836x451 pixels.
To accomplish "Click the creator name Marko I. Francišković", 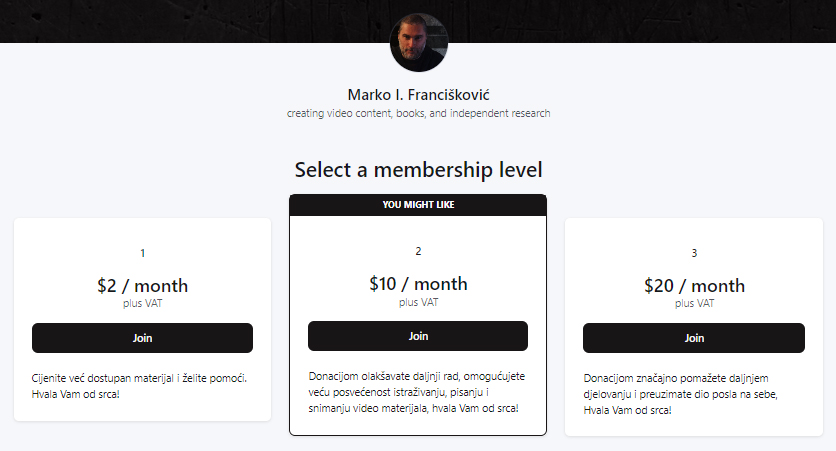I will pyautogui.click(x=418, y=94).
